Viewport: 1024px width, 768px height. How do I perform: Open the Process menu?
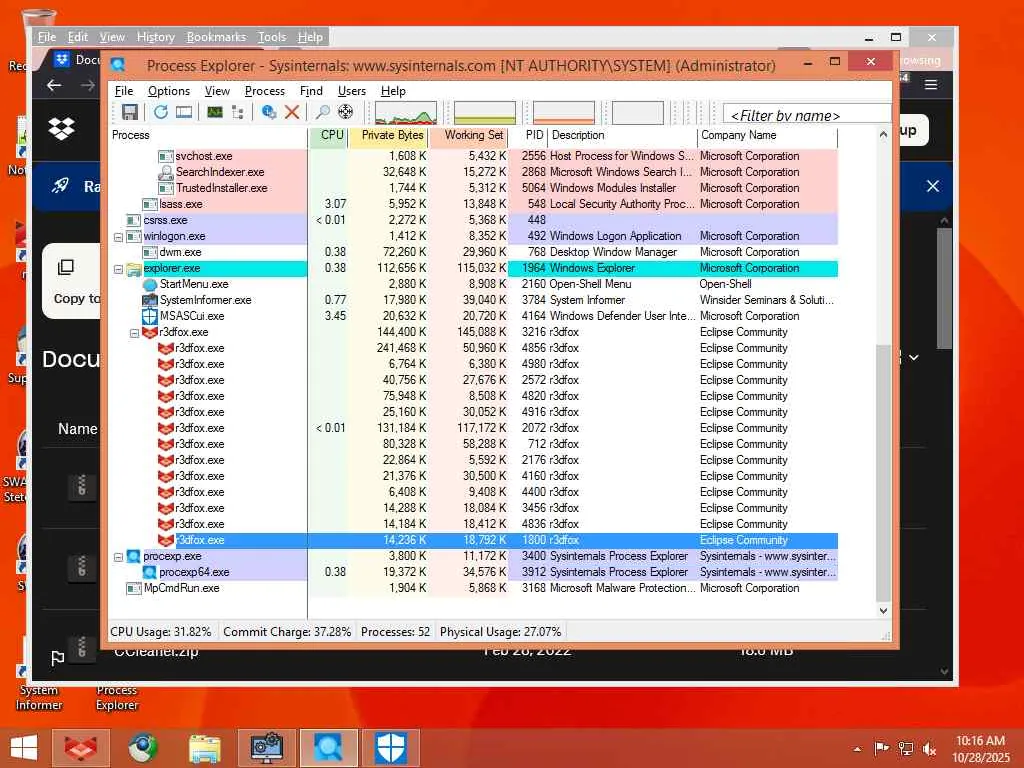point(264,91)
